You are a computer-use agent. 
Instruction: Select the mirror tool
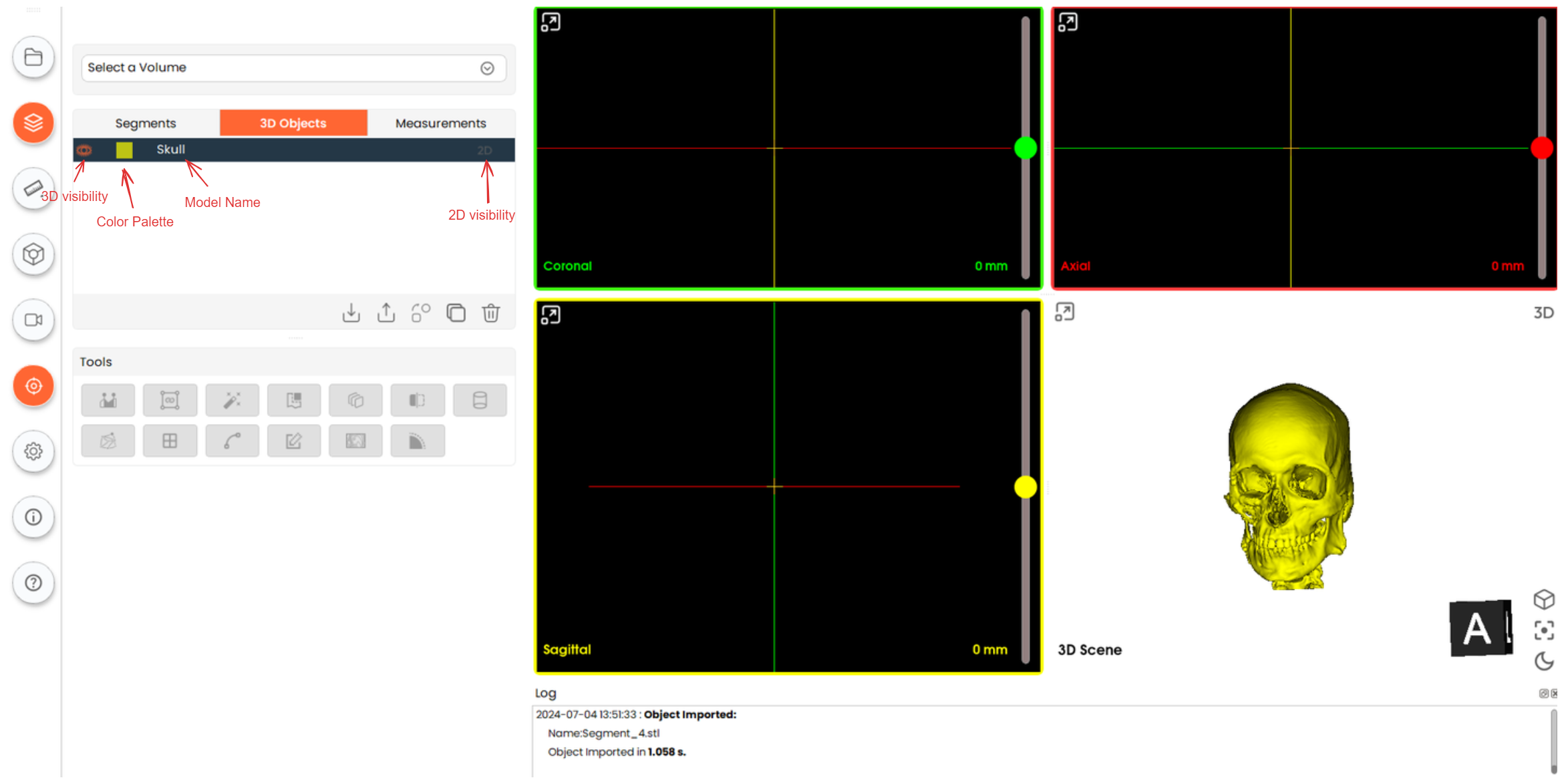pyautogui.click(x=417, y=400)
